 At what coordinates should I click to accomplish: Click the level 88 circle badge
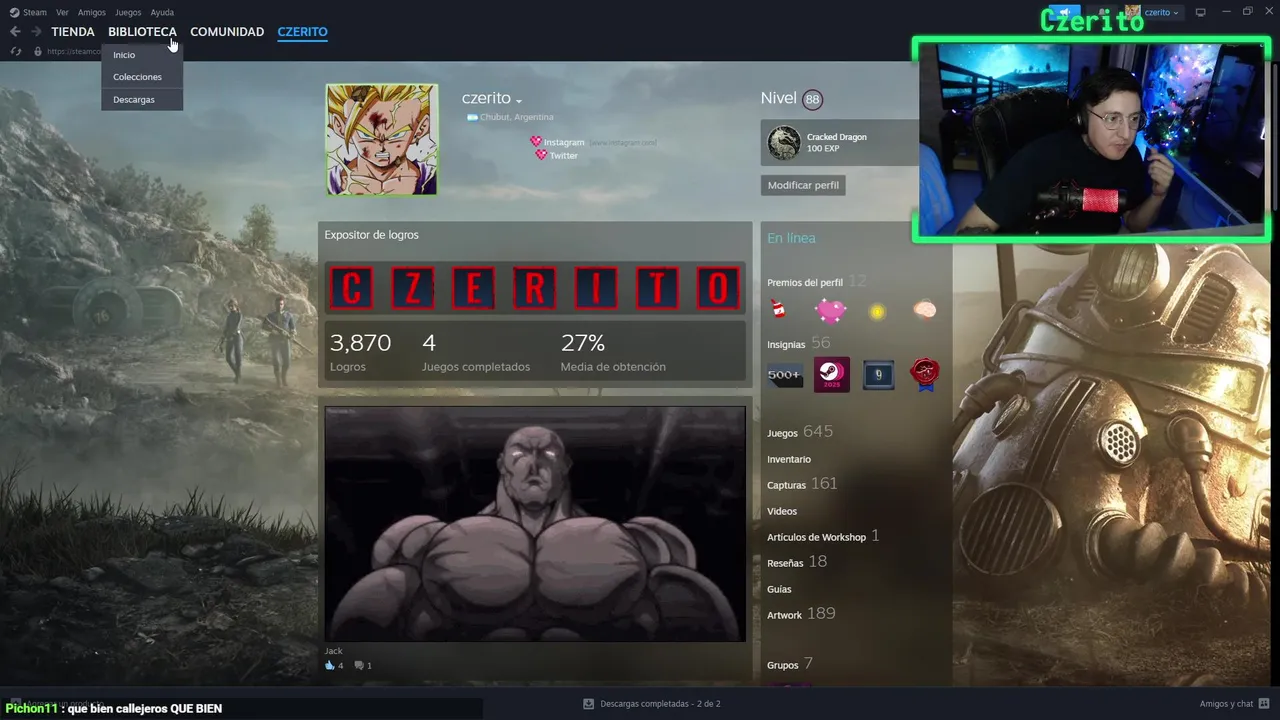click(812, 99)
